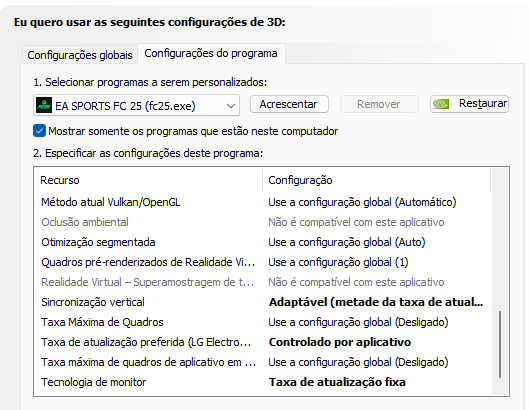
Task: Switch to Configurações globais tab
Action: tap(80, 55)
